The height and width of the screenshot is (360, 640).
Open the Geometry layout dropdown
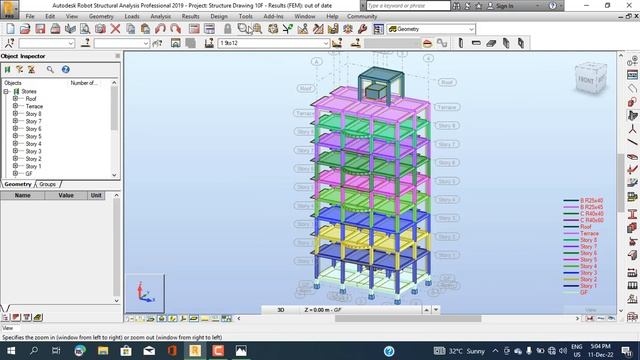pyautogui.click(x=471, y=29)
